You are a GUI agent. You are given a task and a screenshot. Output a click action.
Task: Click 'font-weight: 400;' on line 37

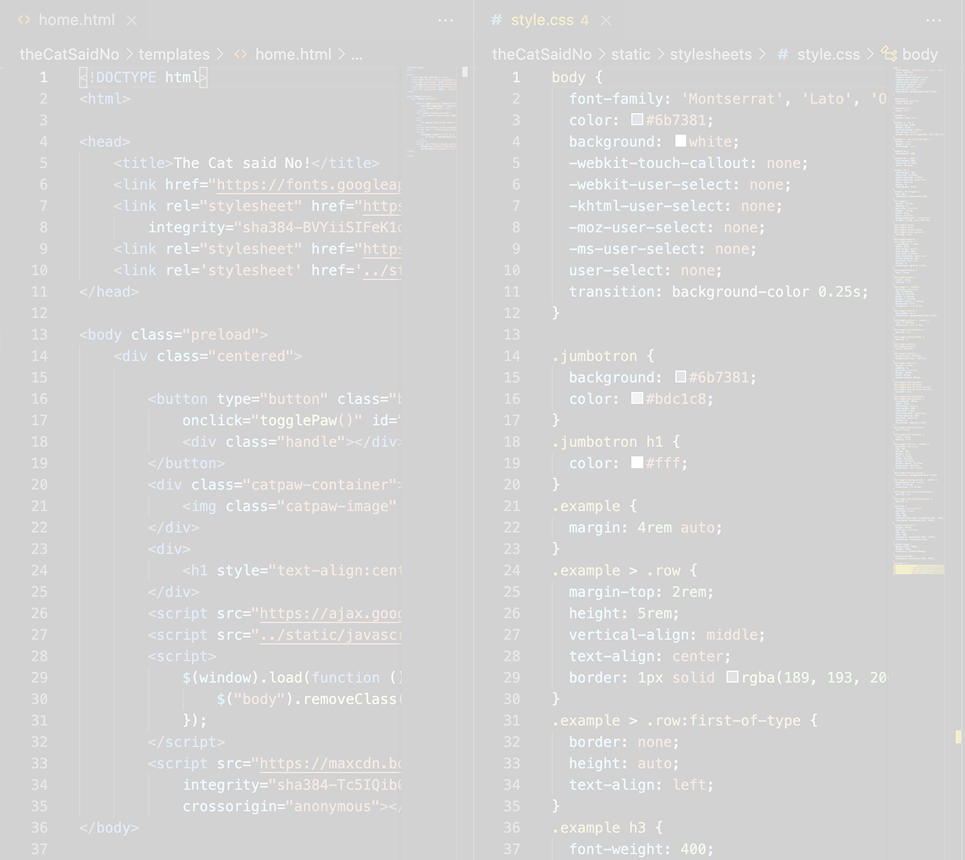coord(641,850)
